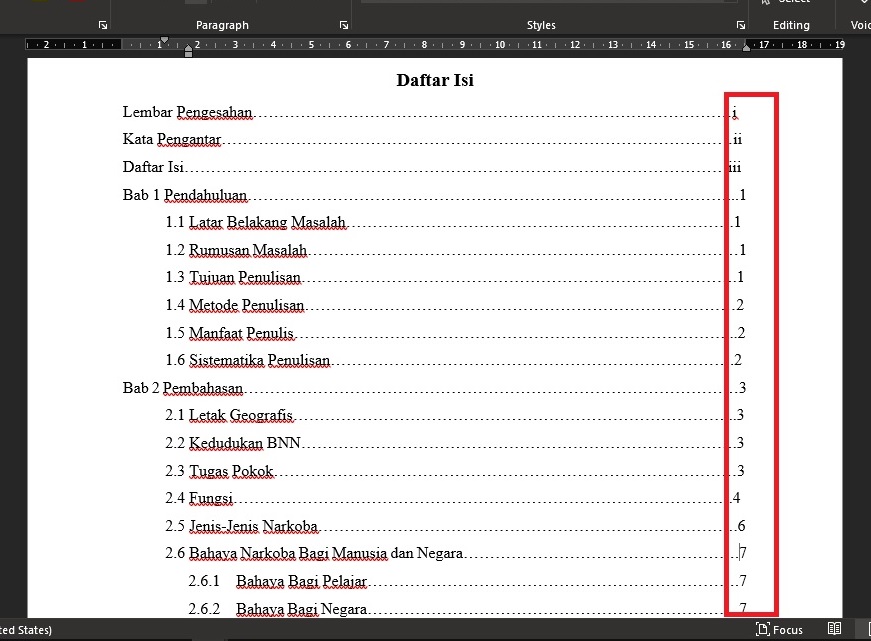Click 2.1 Letak Geografis line
Viewport: 871px width, 641px height.
(x=454, y=415)
